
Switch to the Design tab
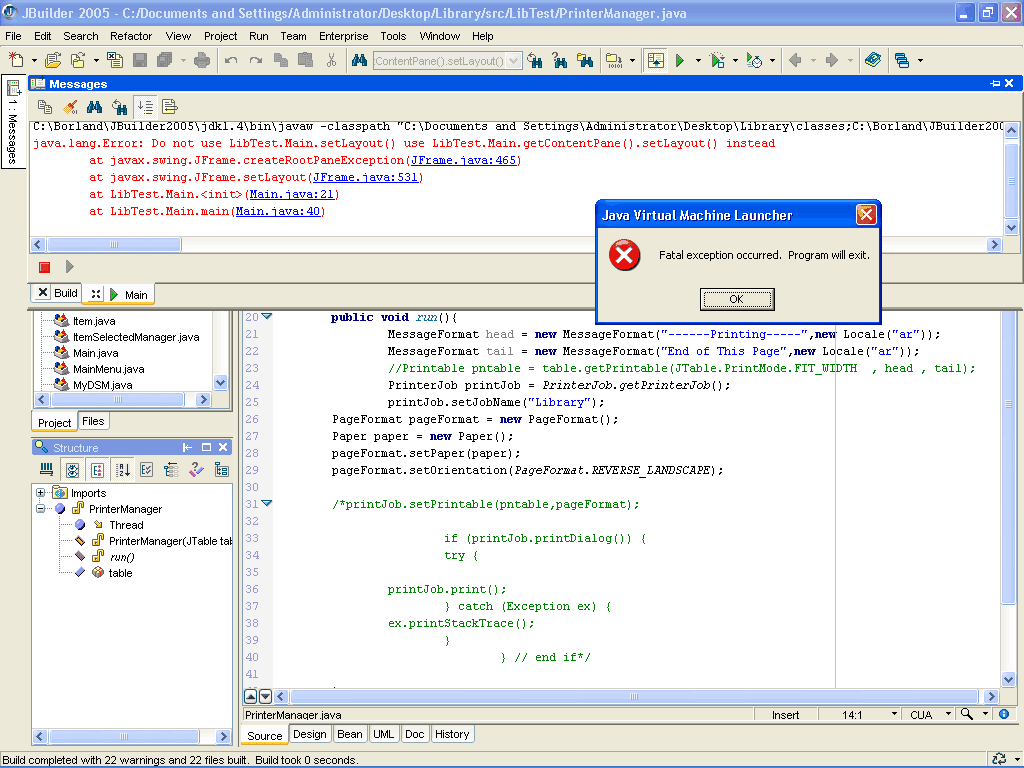point(310,734)
